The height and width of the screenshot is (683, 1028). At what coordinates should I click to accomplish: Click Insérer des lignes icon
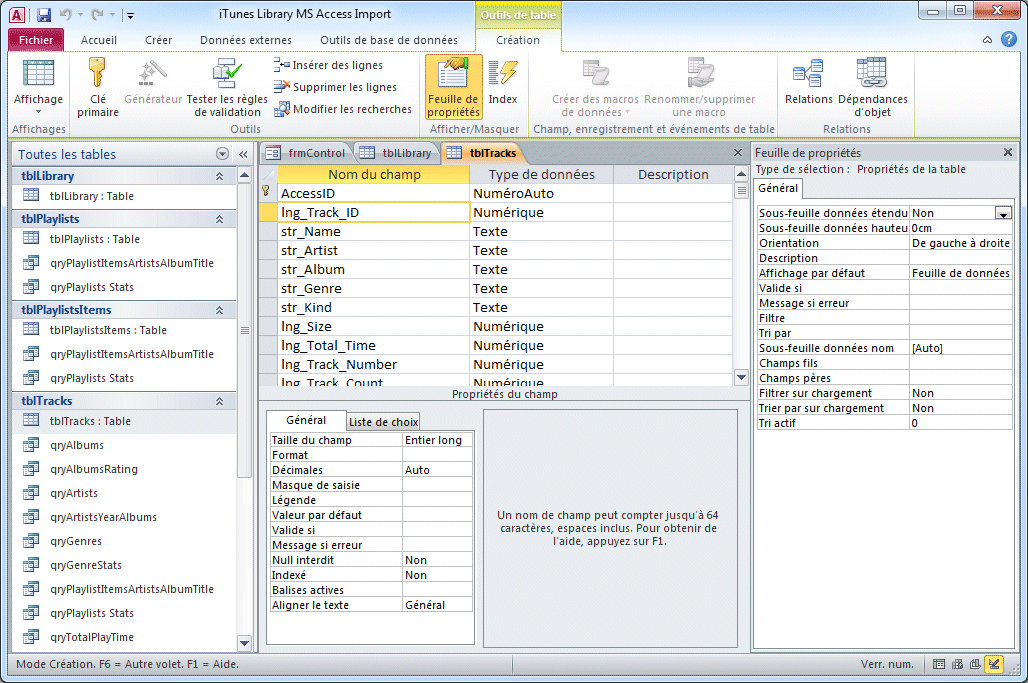pyautogui.click(x=281, y=65)
